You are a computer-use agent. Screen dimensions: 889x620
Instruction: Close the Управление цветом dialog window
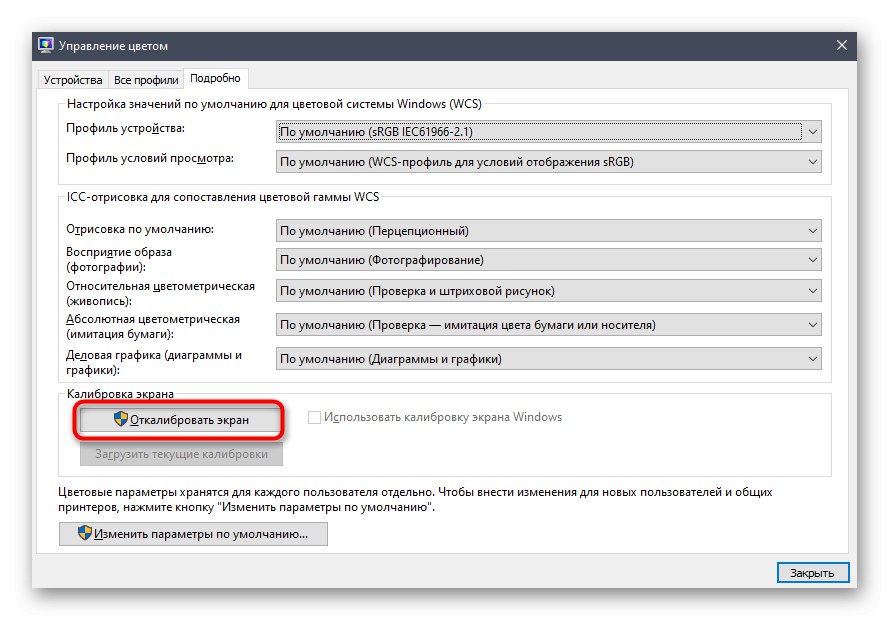point(841,45)
